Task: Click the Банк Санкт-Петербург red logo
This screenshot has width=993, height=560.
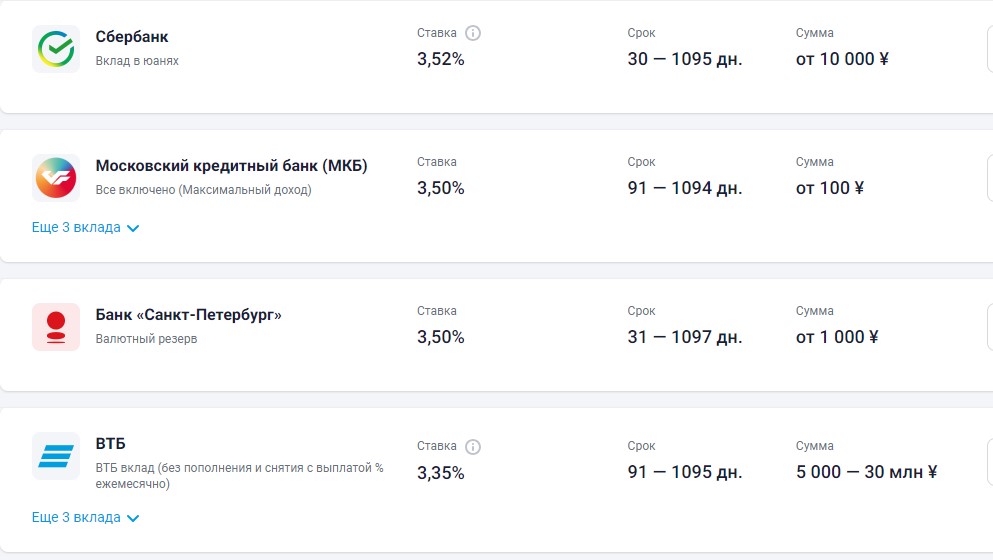Action: click(56, 327)
